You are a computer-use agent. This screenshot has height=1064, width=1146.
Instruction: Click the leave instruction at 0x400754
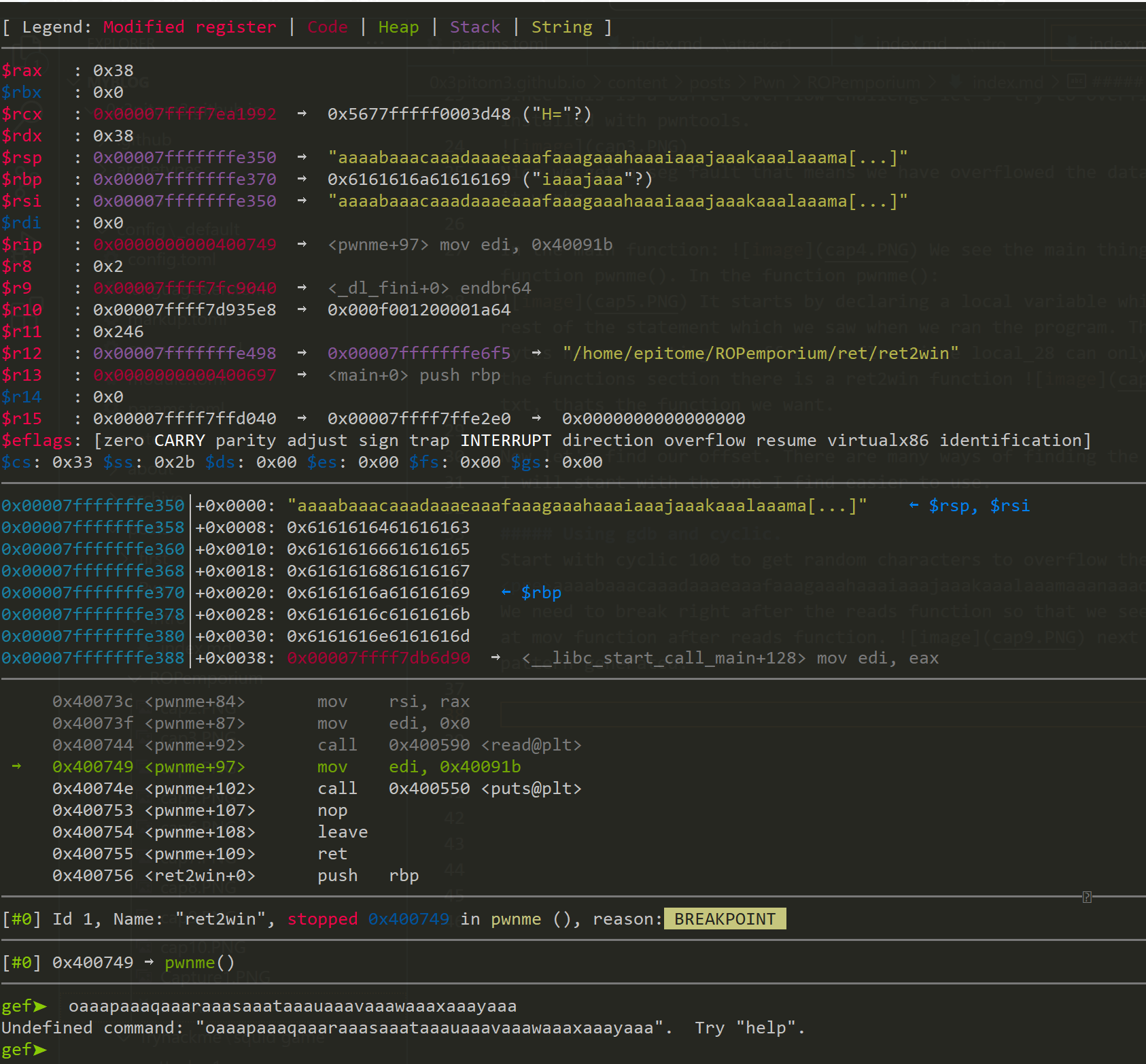210,832
